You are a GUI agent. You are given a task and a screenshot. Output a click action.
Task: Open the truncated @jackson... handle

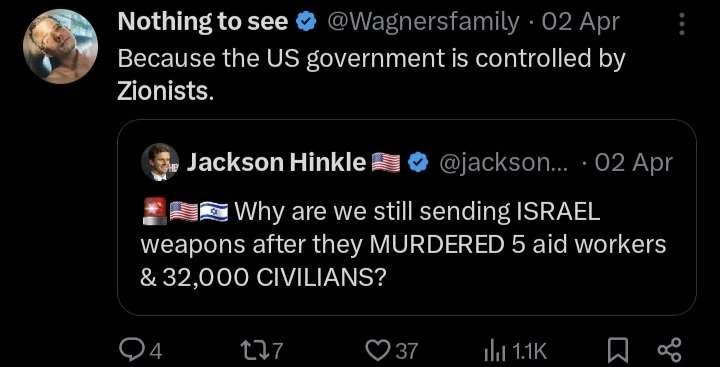click(x=504, y=163)
